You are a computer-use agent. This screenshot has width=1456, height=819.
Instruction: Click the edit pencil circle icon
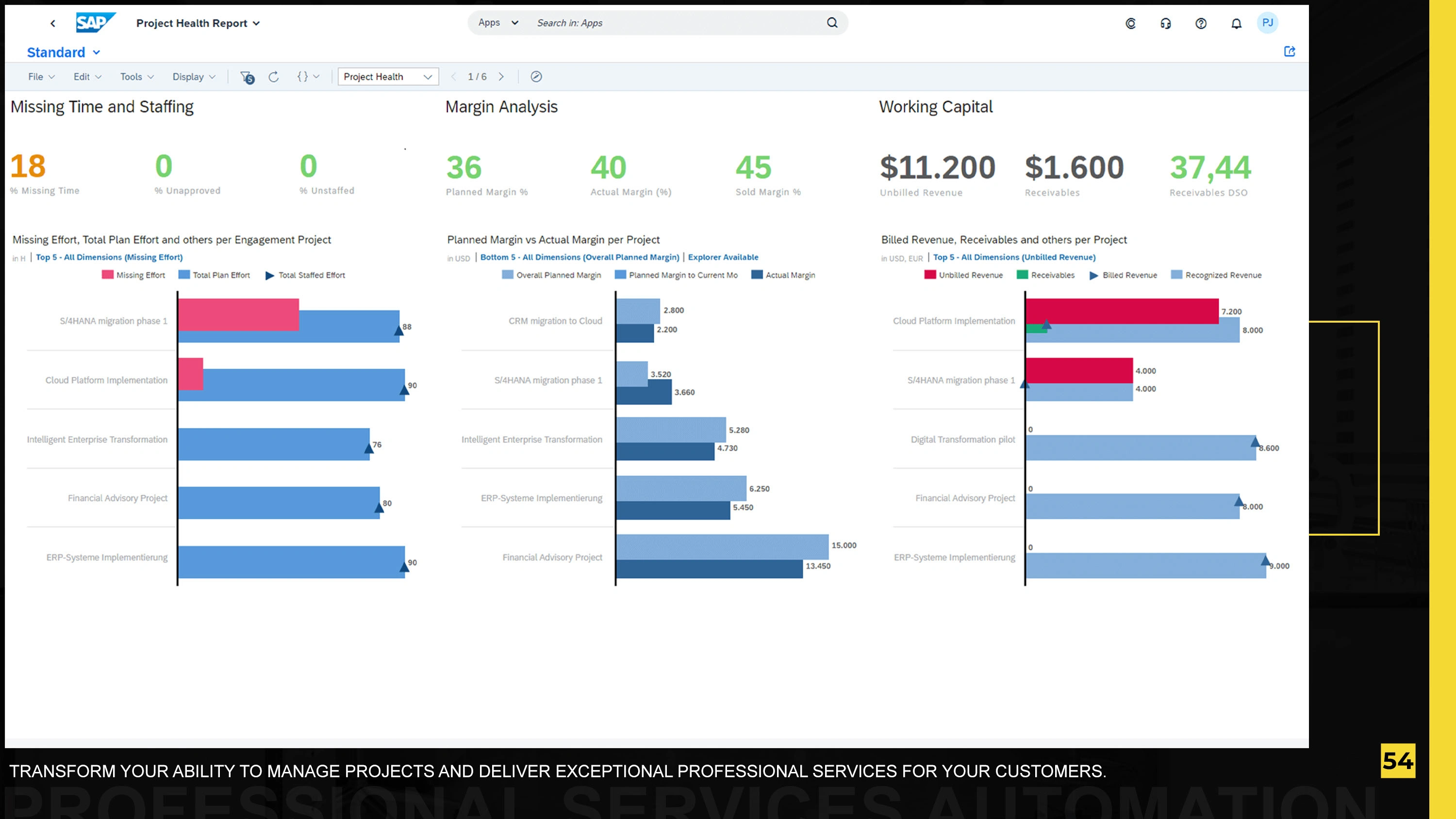click(x=536, y=77)
